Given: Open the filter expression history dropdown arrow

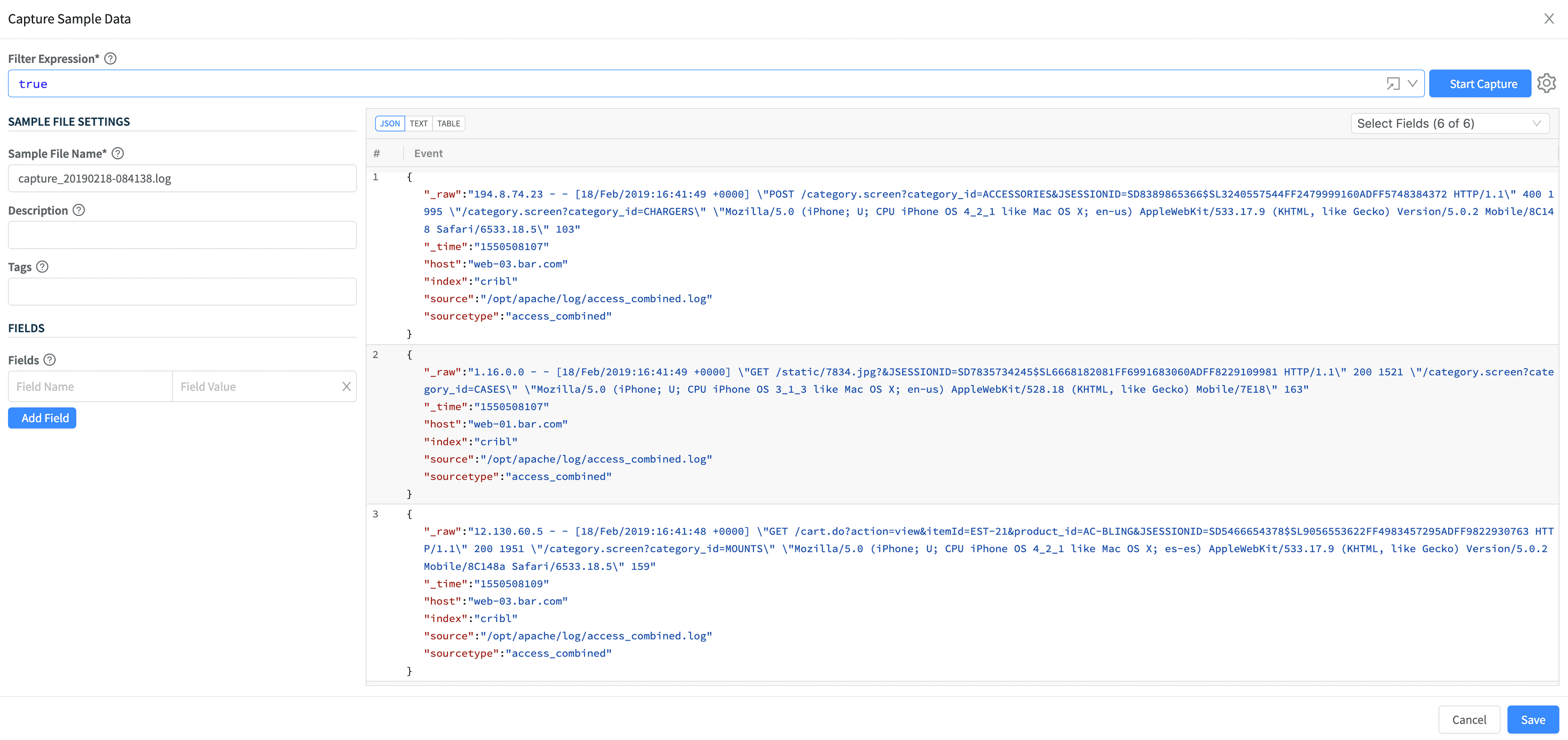Looking at the screenshot, I should 1413,83.
